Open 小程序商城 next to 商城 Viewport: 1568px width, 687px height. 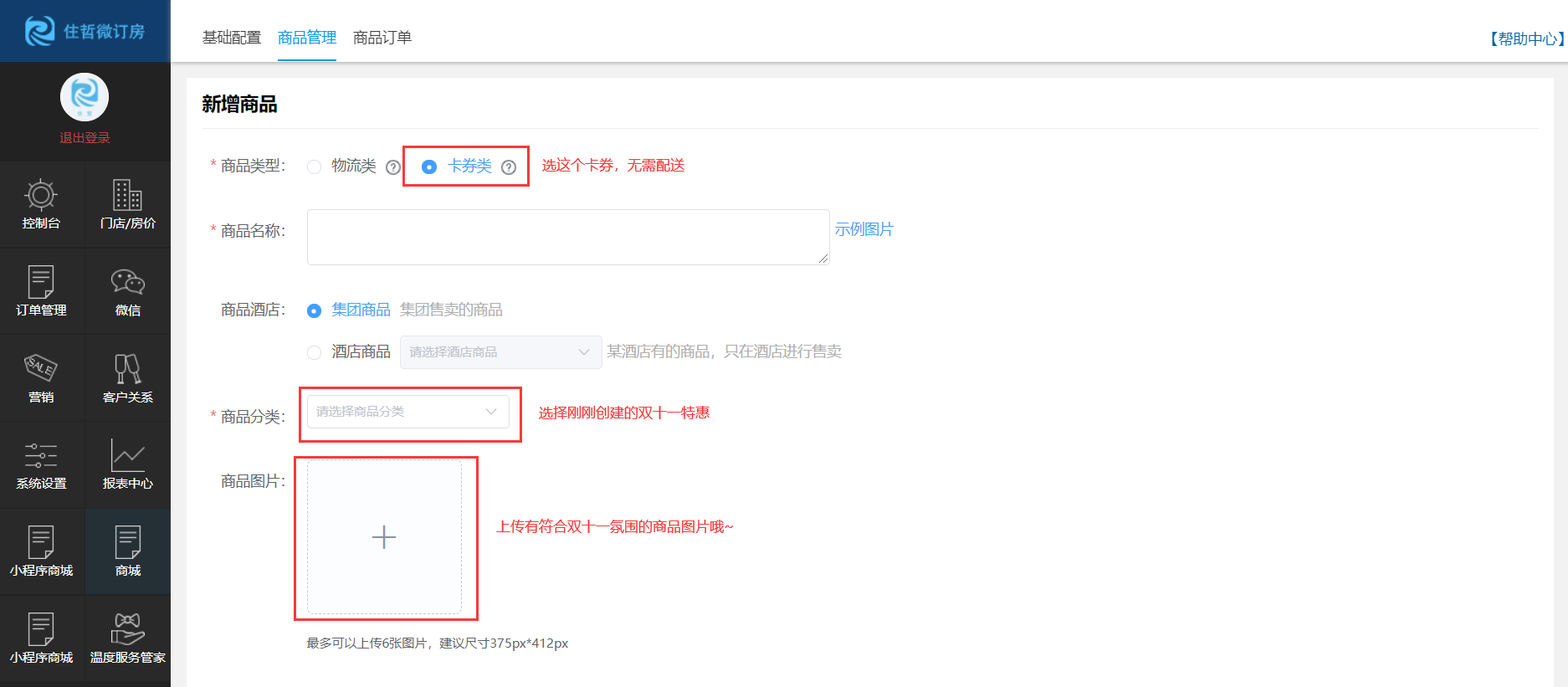(41, 552)
